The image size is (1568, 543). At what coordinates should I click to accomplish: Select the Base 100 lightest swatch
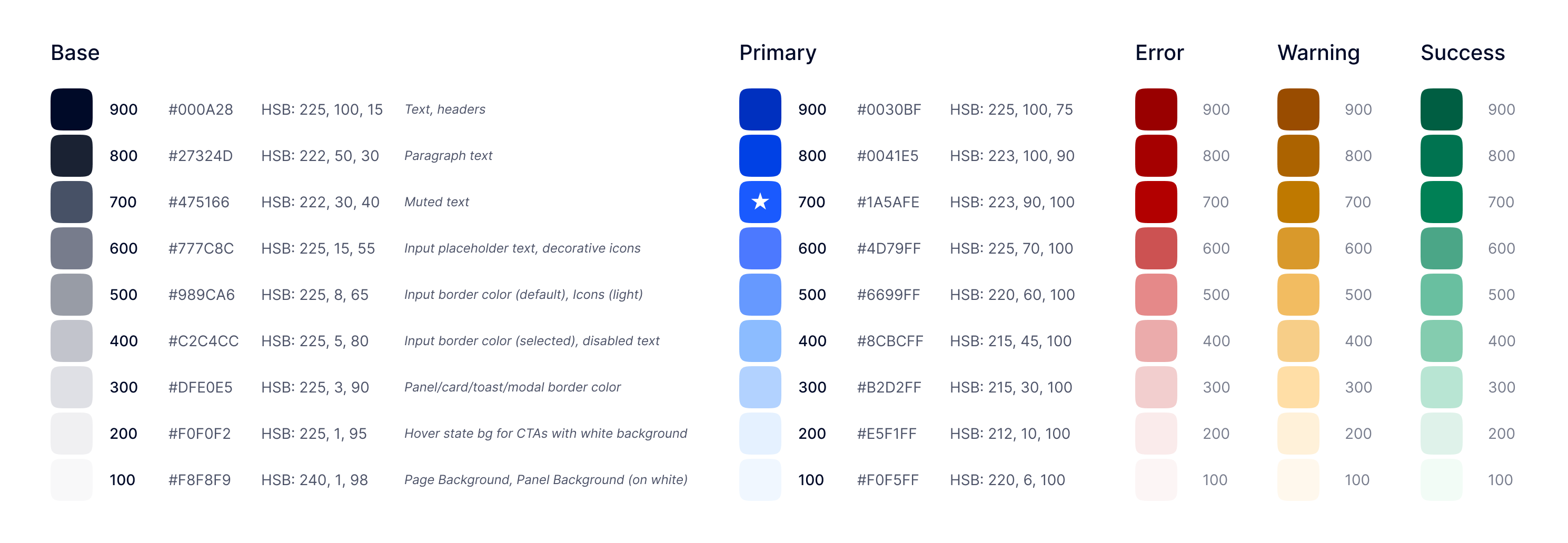pos(71,480)
